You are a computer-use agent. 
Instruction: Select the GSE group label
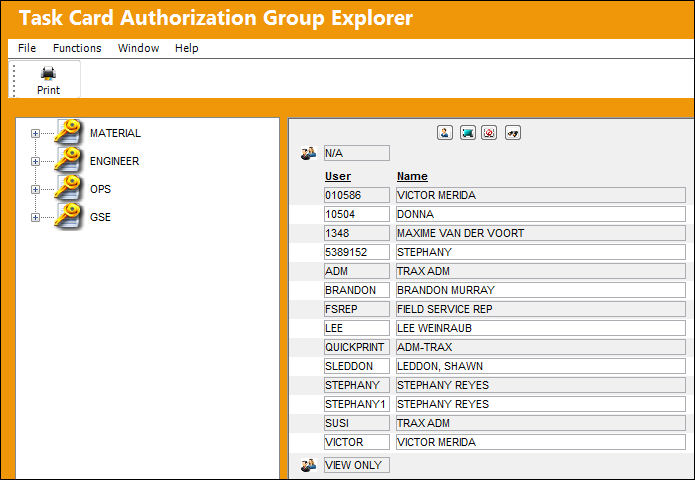pyautogui.click(x=100, y=217)
